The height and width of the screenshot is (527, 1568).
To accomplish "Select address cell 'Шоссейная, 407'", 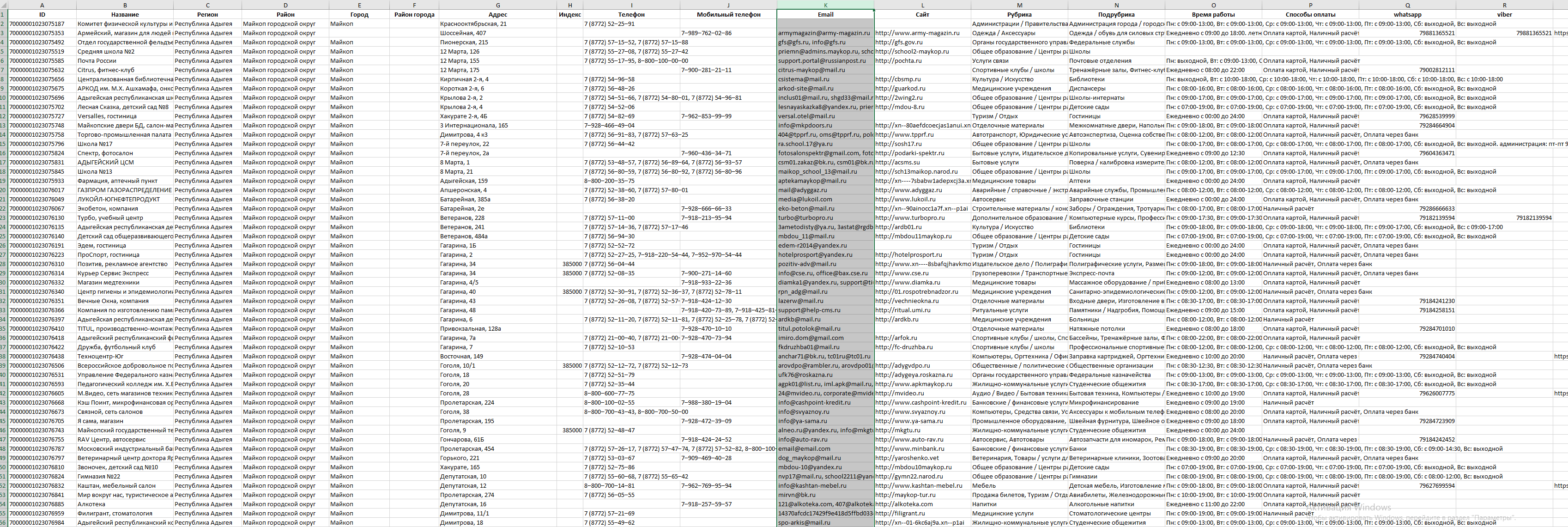I will [497, 33].
